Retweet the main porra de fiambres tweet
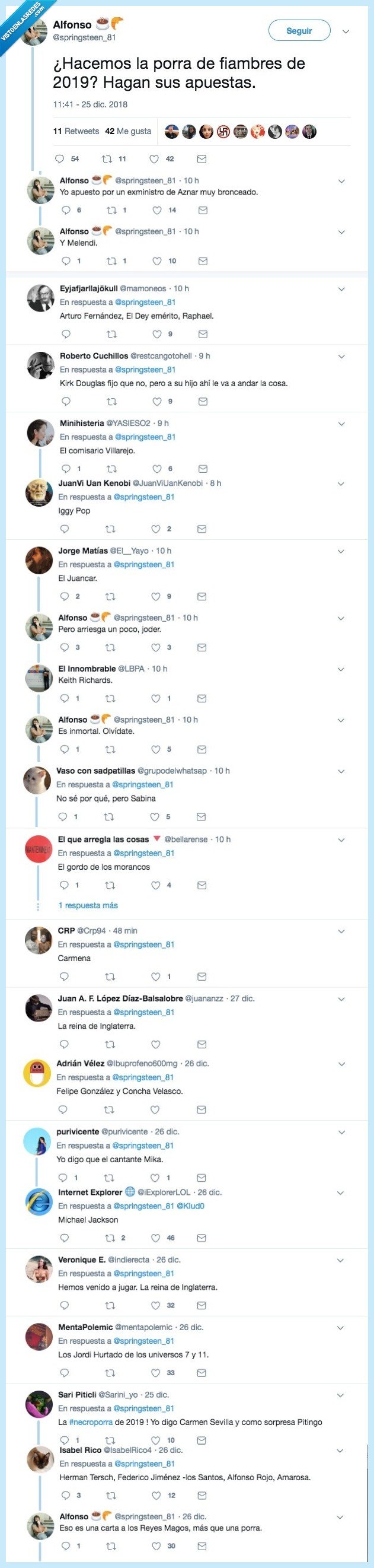Viewport: 374px width, 1568px height. (107, 159)
